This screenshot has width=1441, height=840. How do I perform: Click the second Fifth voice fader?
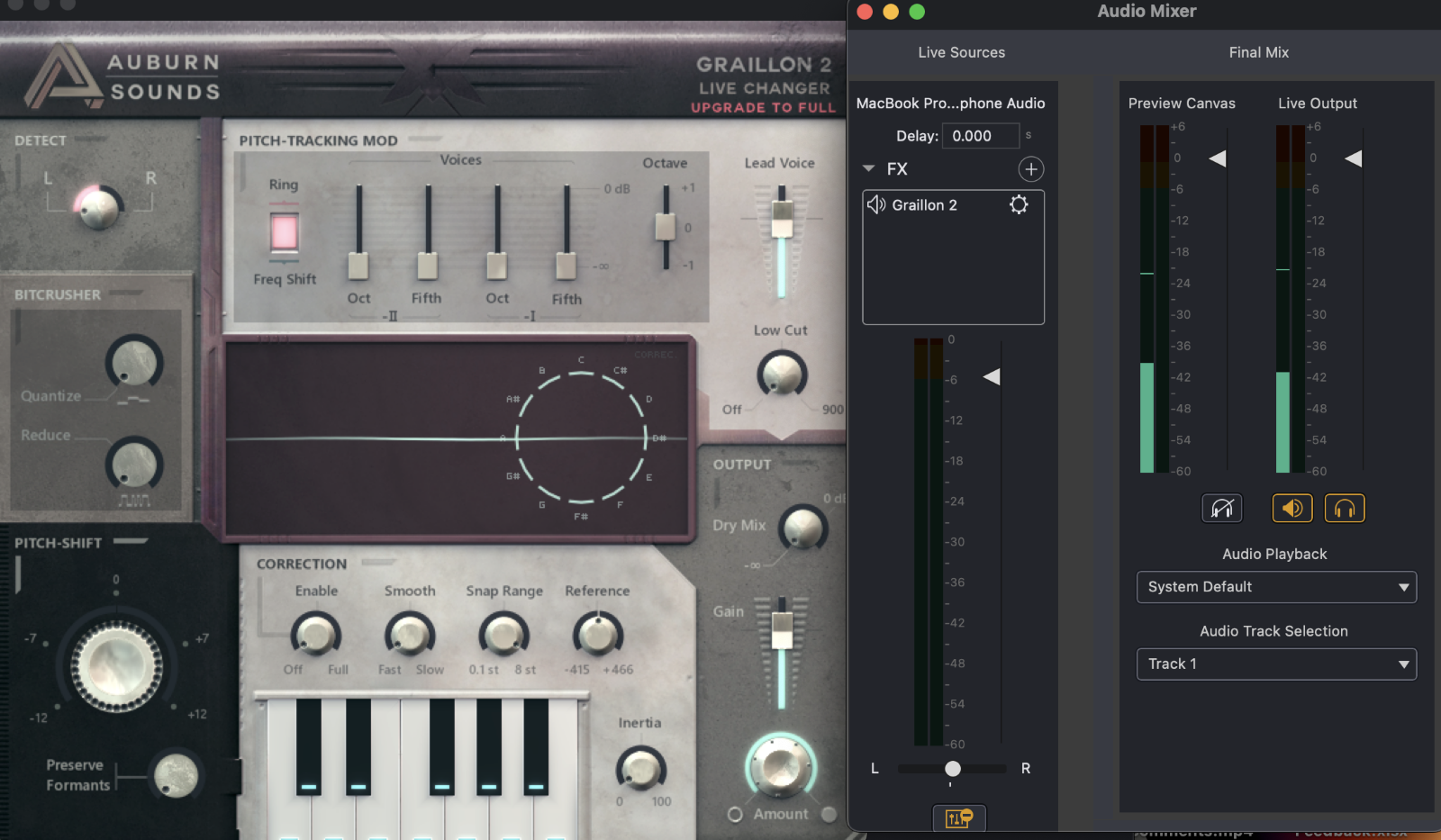click(566, 266)
